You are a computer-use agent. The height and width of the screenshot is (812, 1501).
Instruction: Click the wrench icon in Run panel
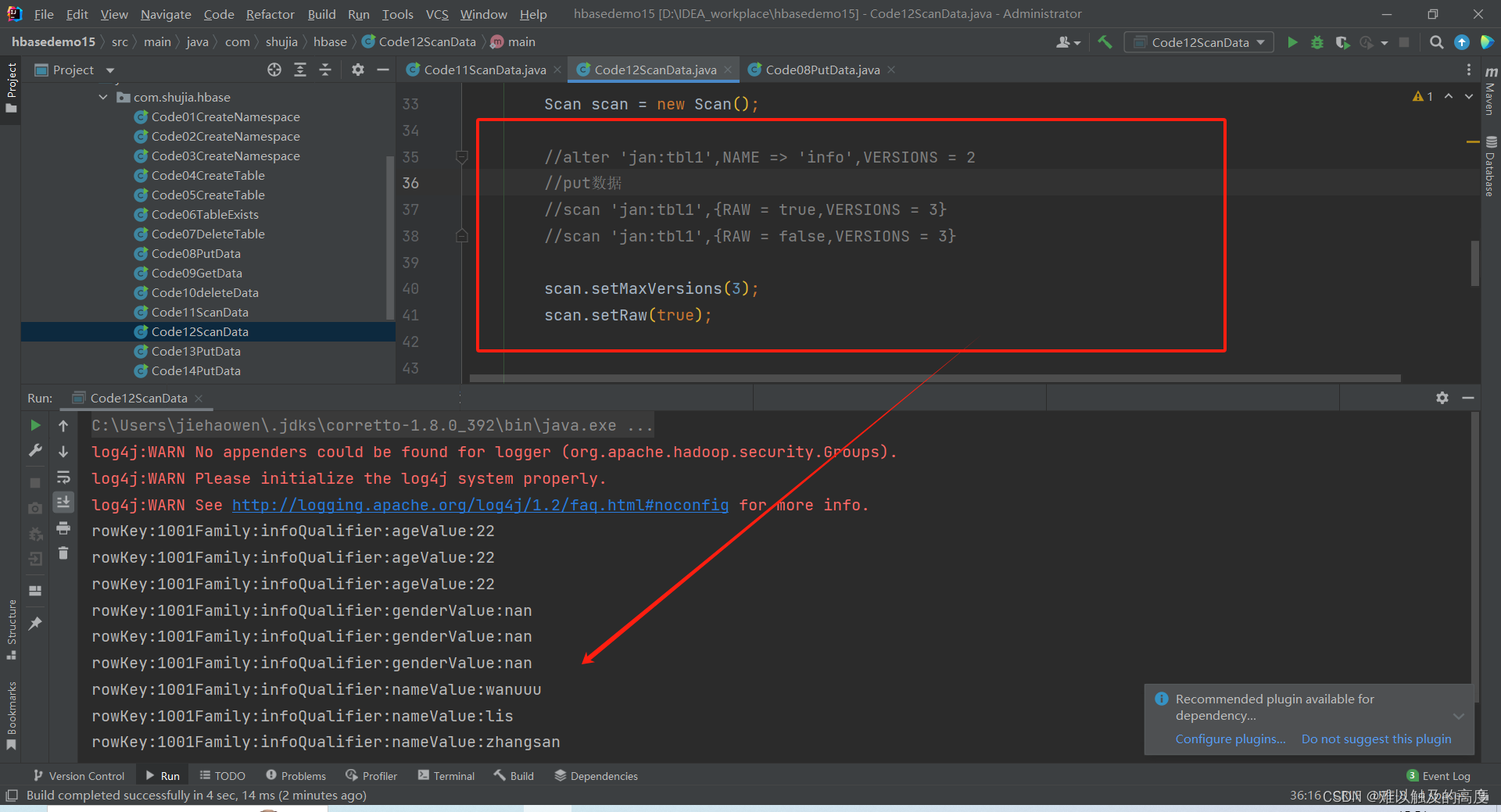pyautogui.click(x=35, y=450)
